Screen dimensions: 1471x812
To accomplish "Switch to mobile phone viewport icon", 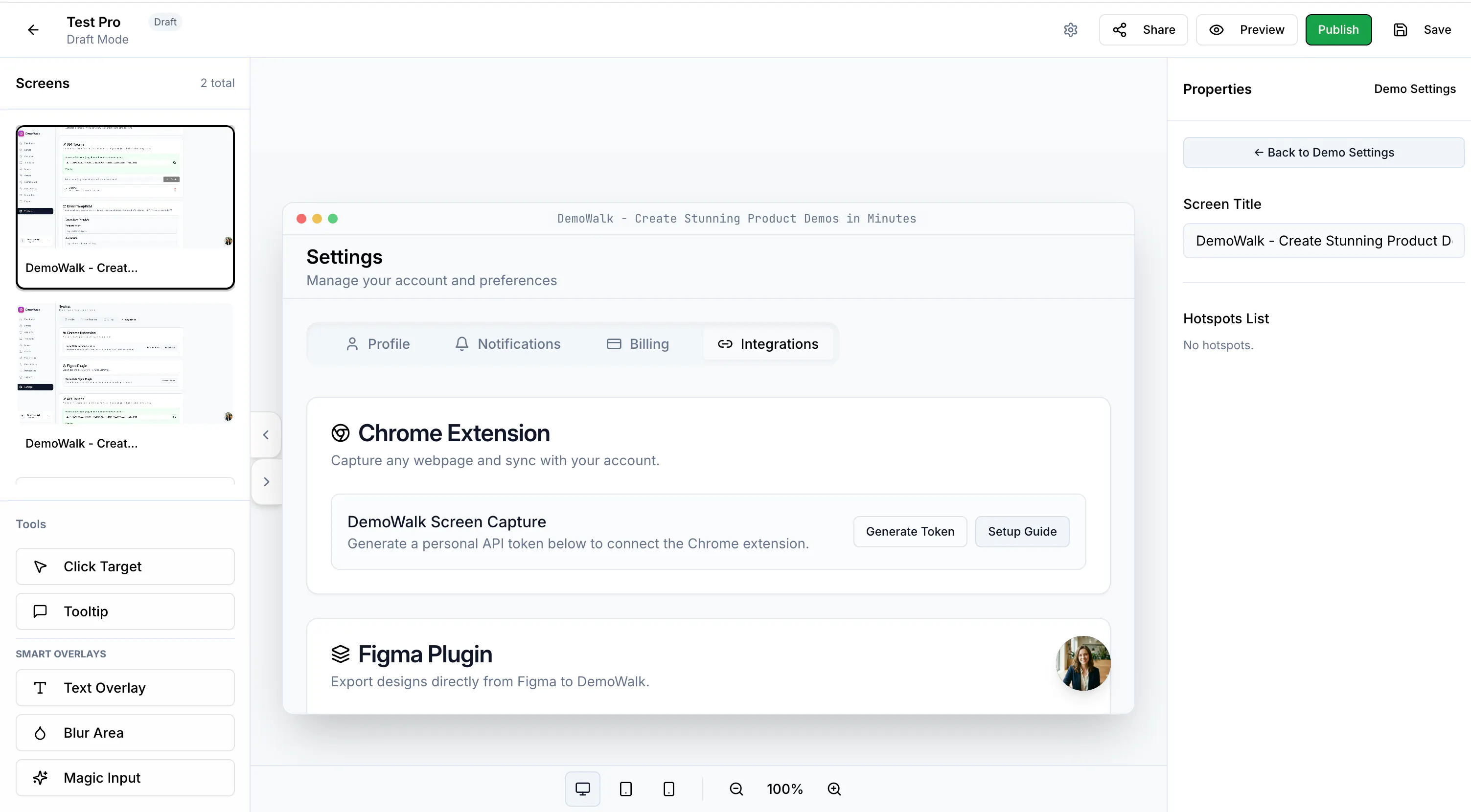I will coord(668,789).
